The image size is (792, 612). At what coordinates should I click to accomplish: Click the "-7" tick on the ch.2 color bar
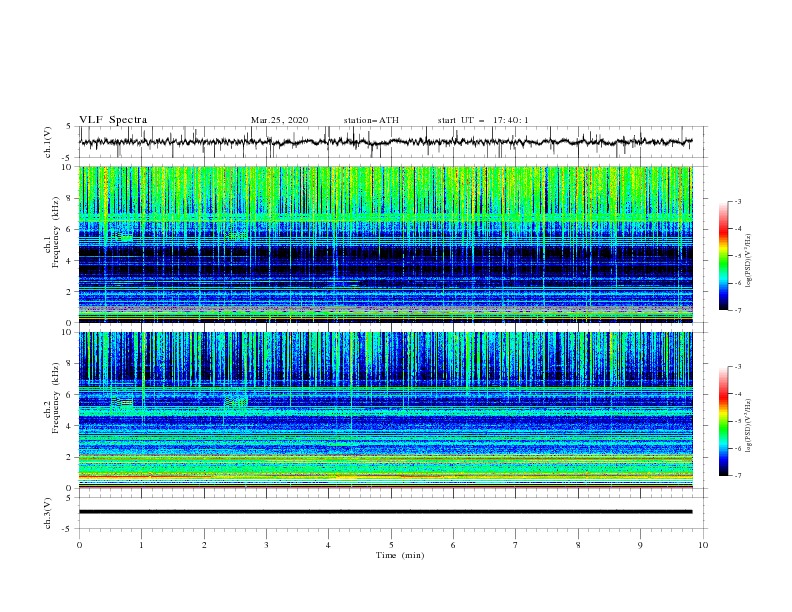(737, 476)
